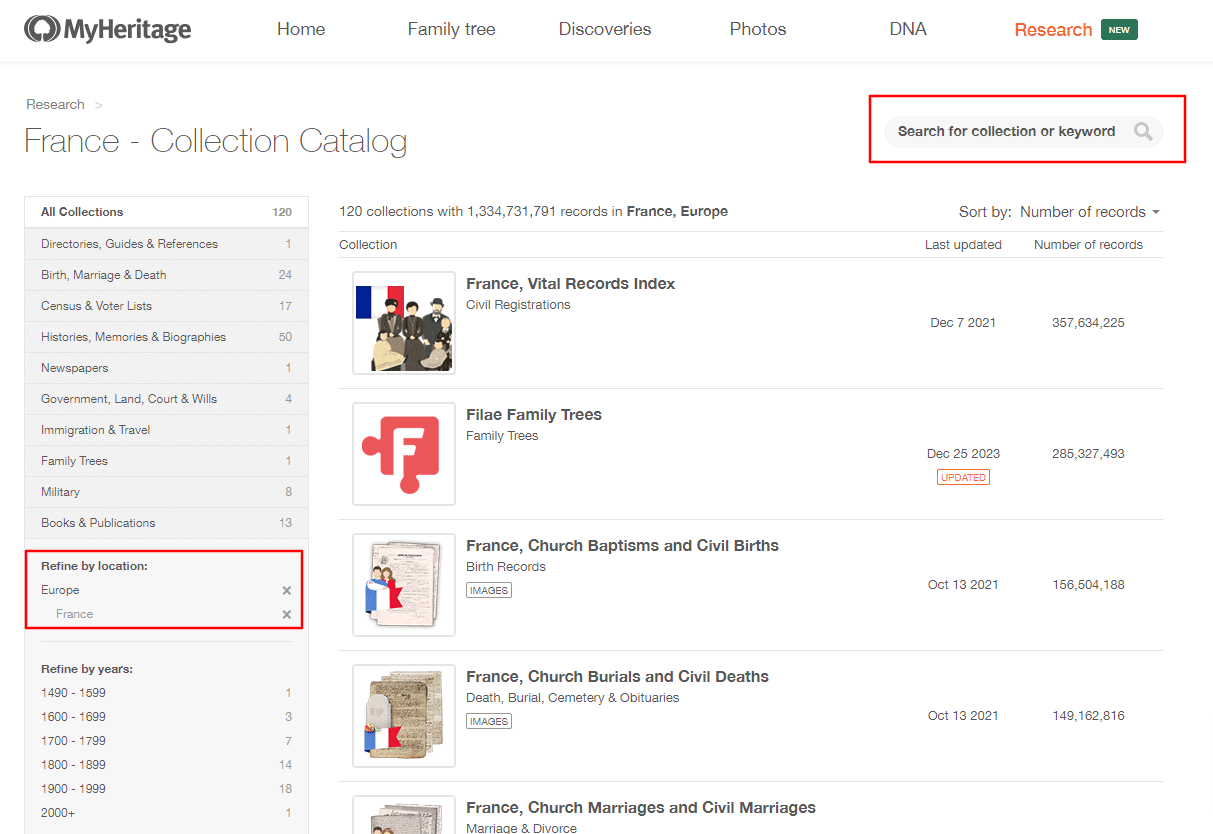Click the NEW badge beside Research
This screenshot has width=1213, height=834.
[1119, 30]
